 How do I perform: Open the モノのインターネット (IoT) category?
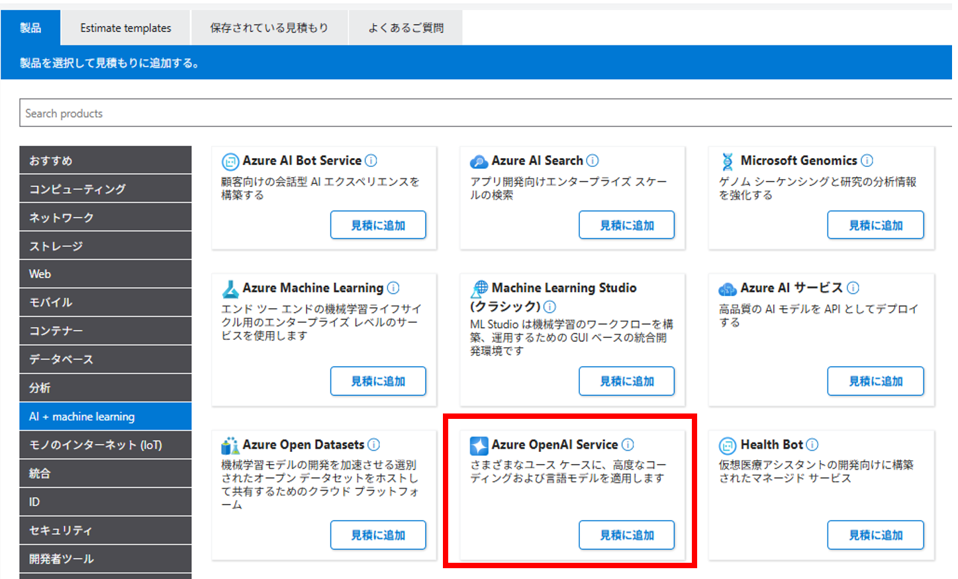[105, 445]
